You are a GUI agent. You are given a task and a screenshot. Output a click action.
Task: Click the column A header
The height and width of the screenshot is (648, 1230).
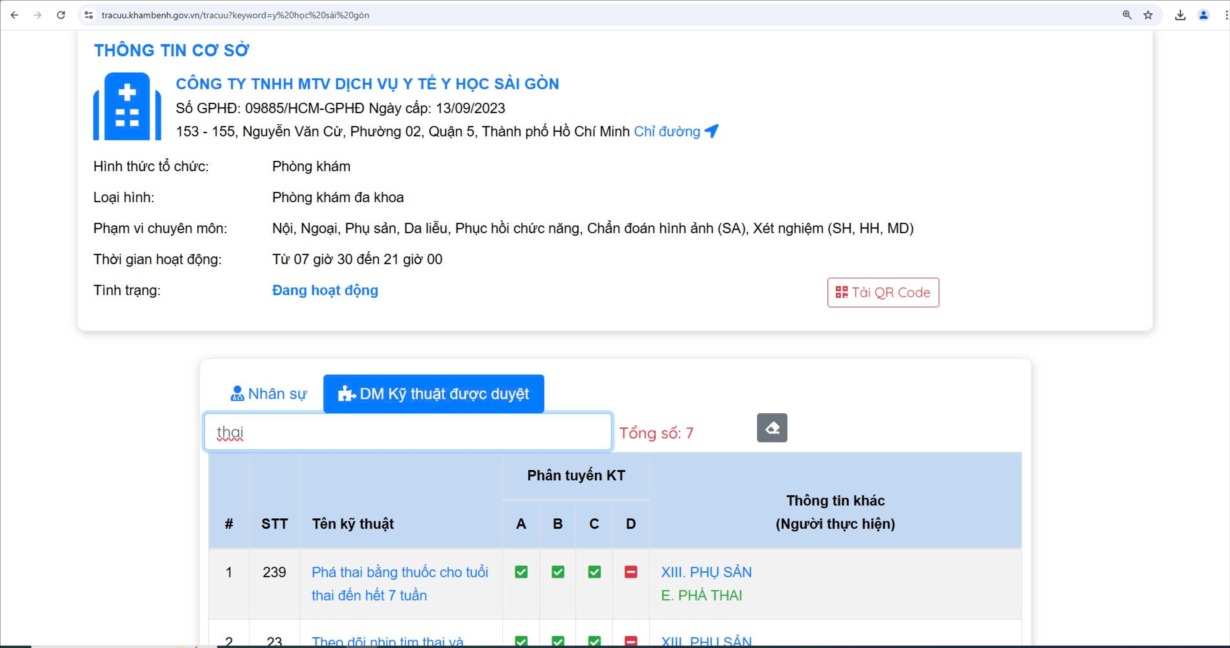point(521,524)
